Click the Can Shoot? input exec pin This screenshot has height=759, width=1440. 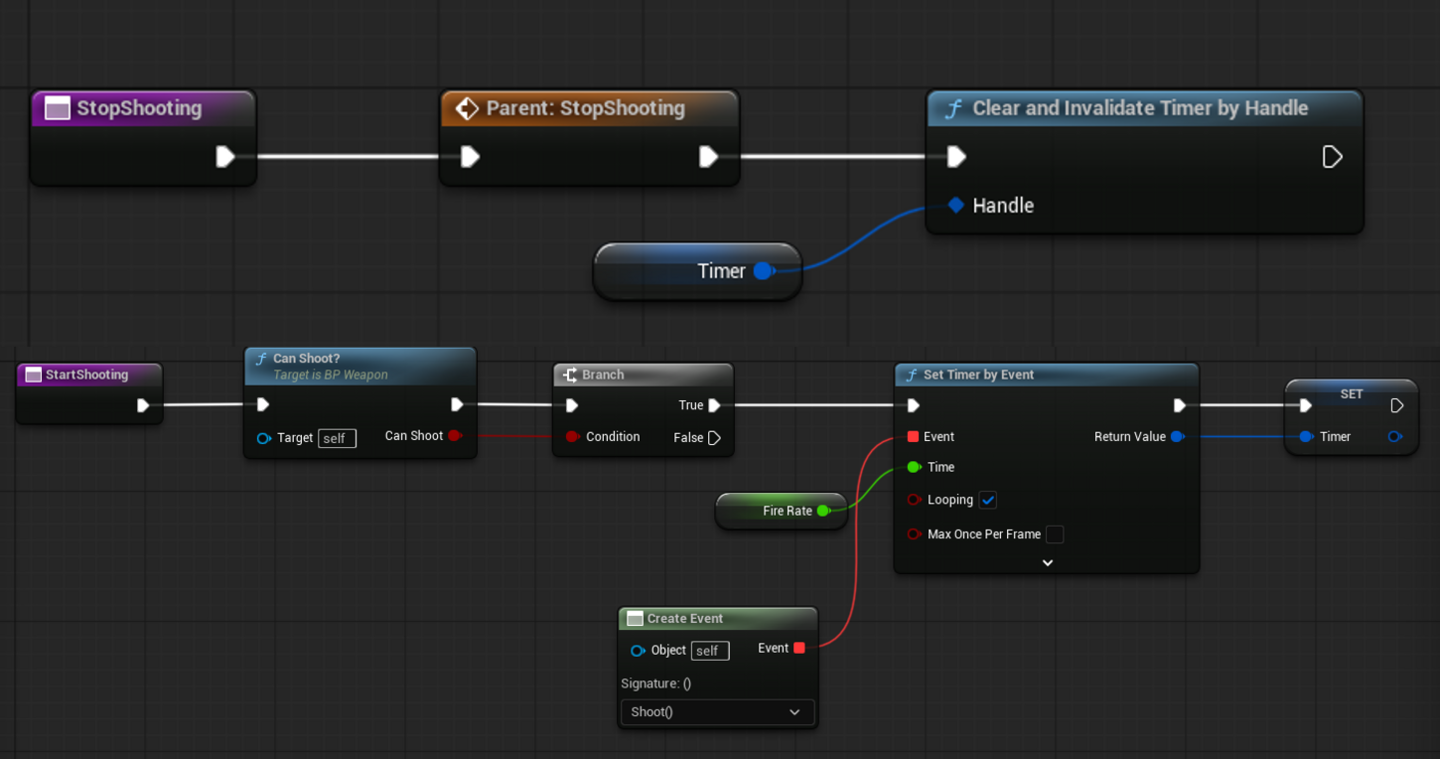[262, 405]
